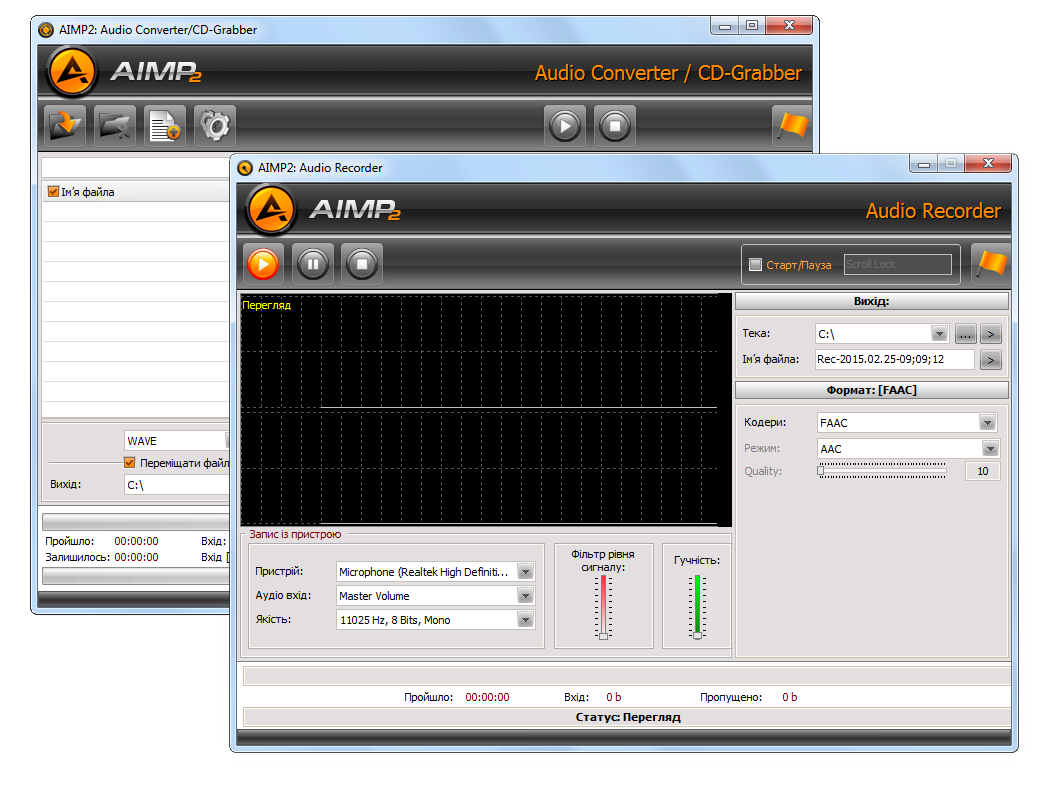The image size is (1049, 785).
Task: Click the orange flag icon in Audio Converter
Action: pos(792,126)
